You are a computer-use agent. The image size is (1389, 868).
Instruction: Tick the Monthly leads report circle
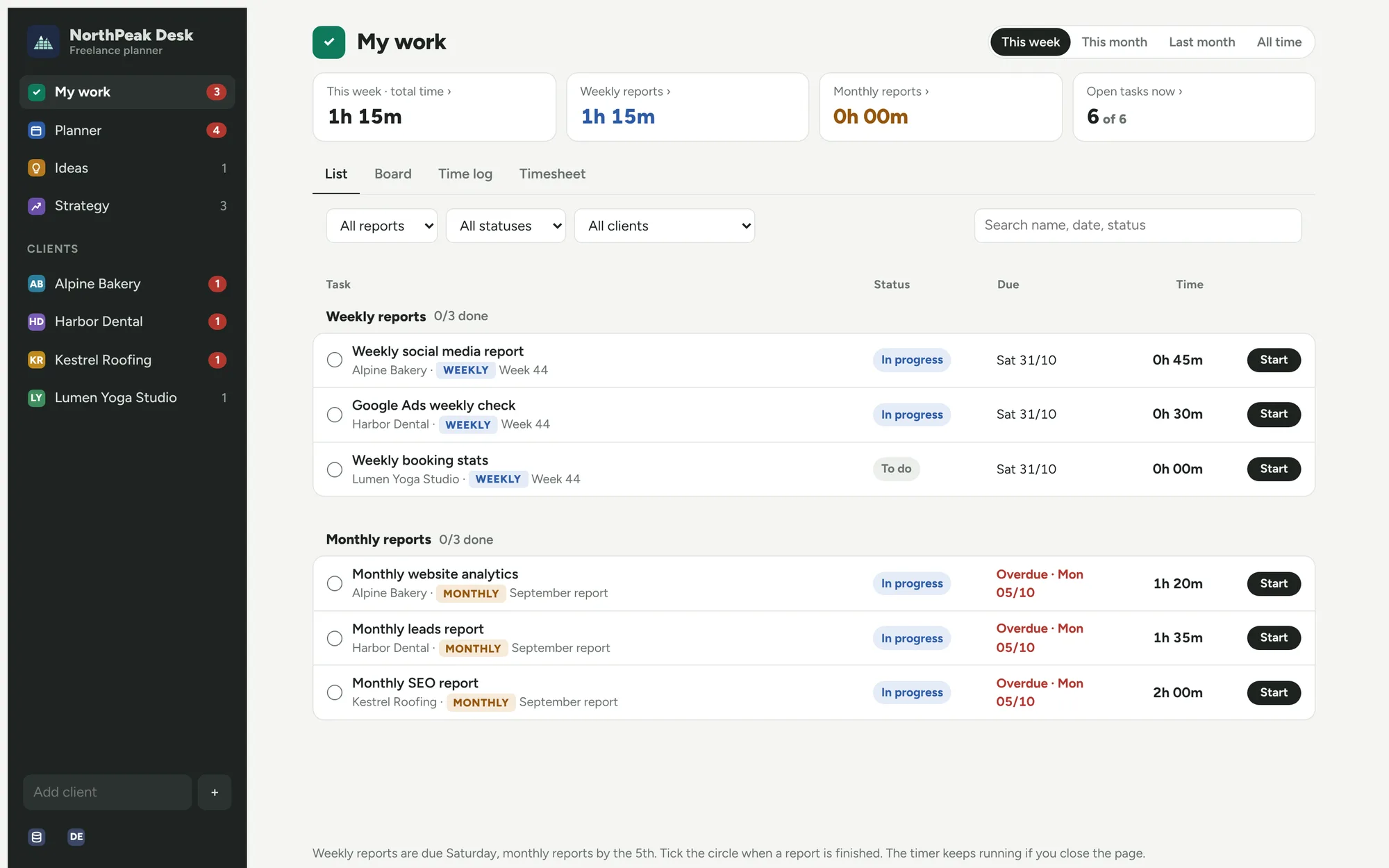[x=335, y=638]
